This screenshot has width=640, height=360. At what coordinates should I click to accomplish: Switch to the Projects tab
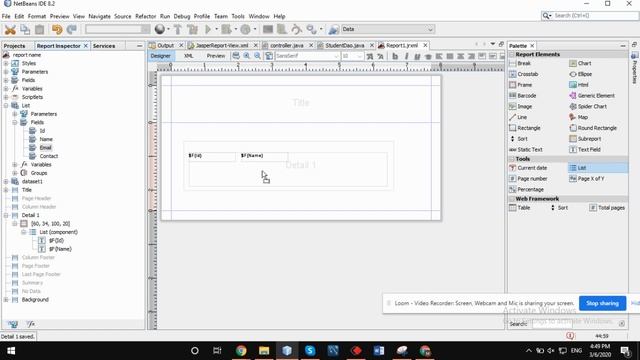(14, 46)
